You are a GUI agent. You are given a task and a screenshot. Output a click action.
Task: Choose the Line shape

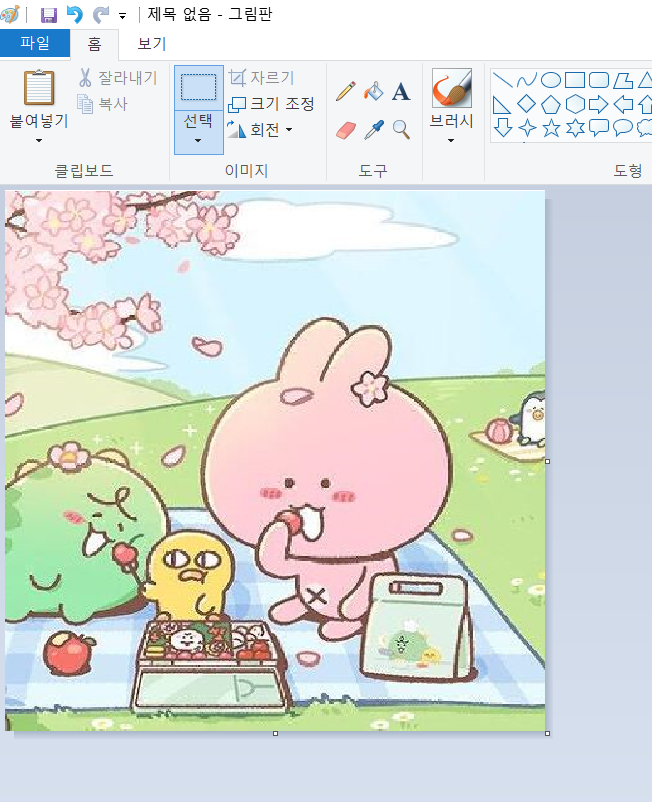point(502,80)
